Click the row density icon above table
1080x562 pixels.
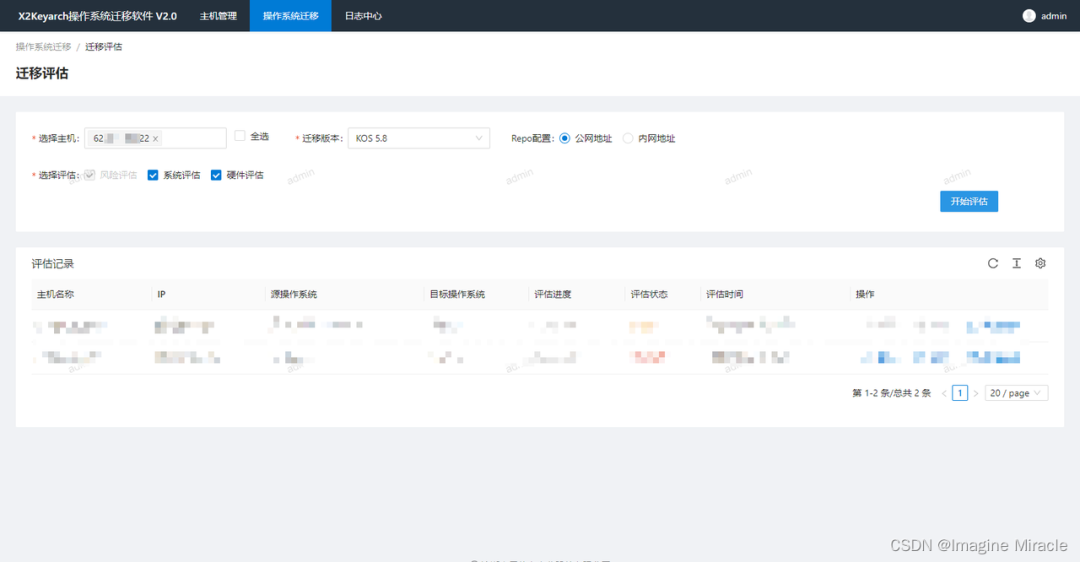pos(1016,263)
